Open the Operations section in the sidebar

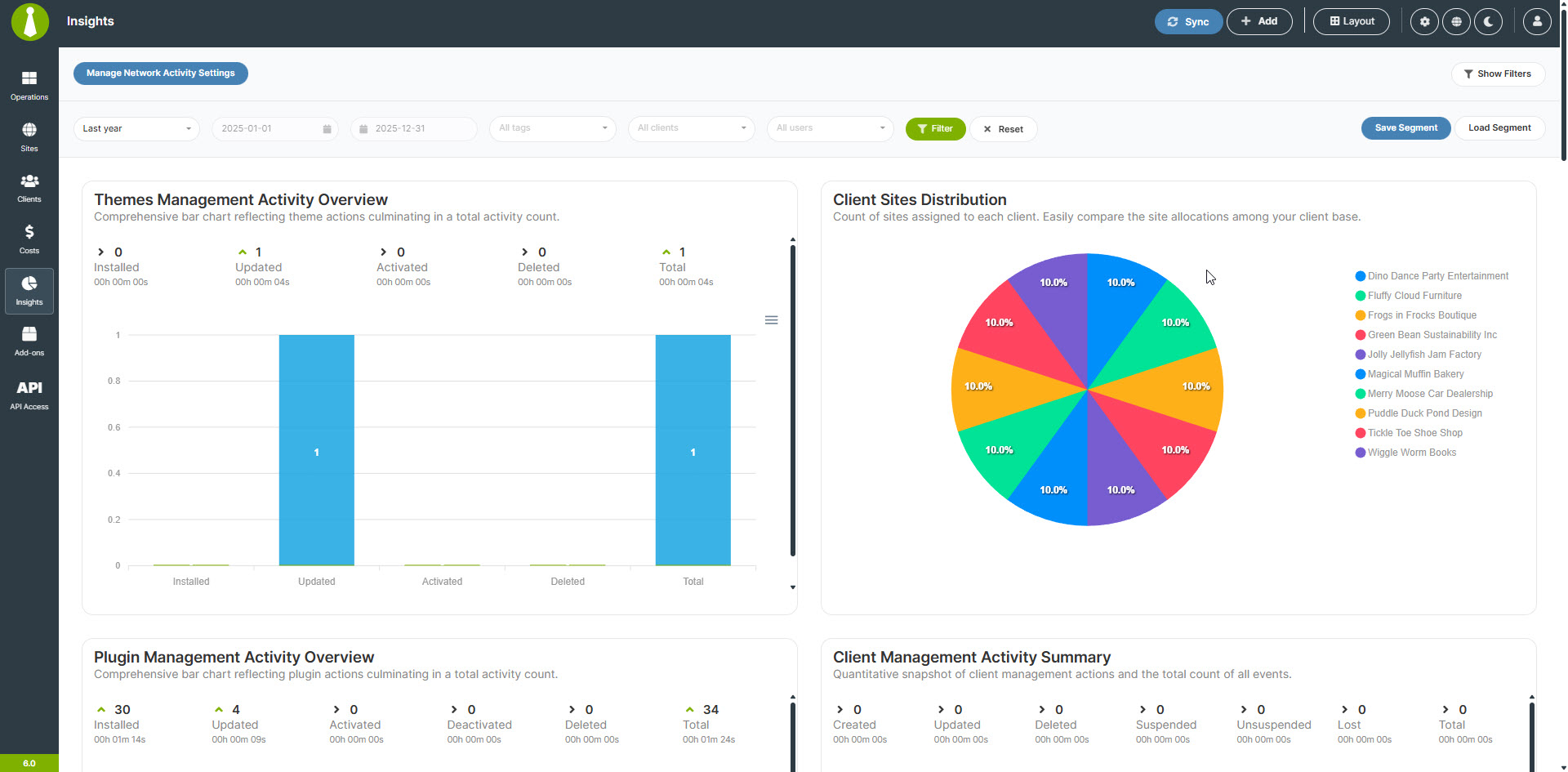[29, 84]
